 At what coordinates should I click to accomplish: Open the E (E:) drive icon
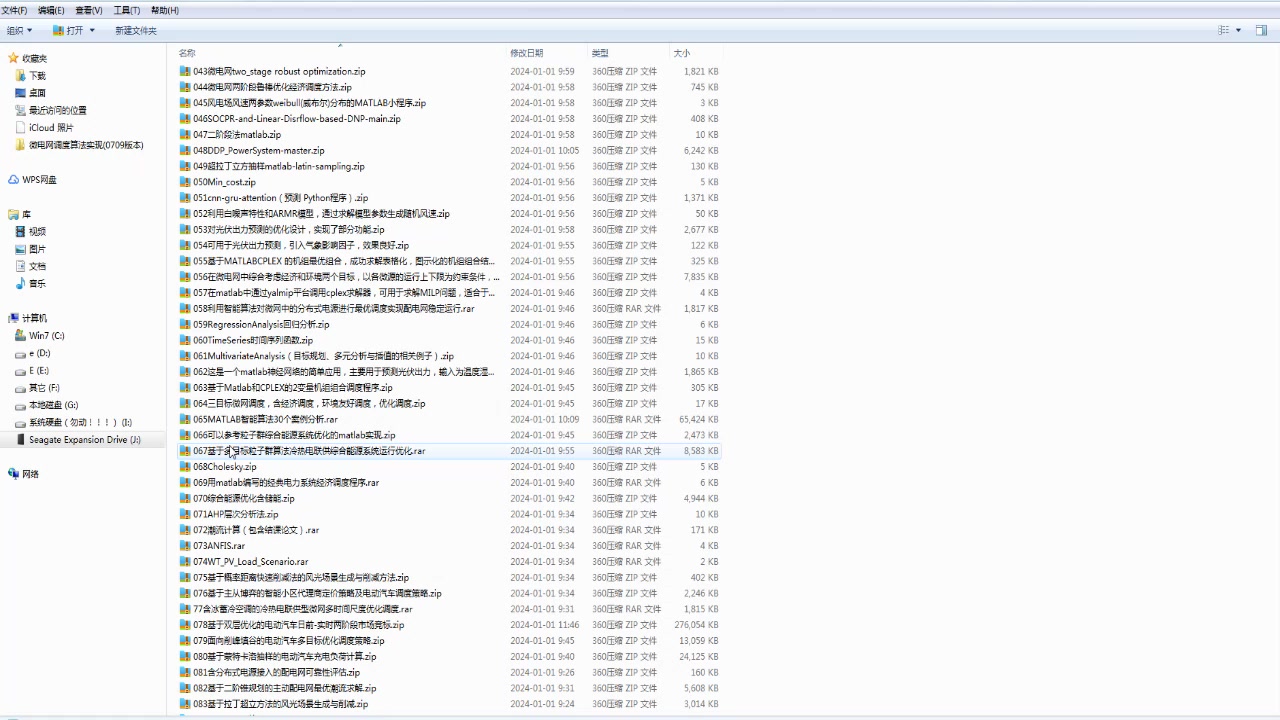(x=21, y=370)
